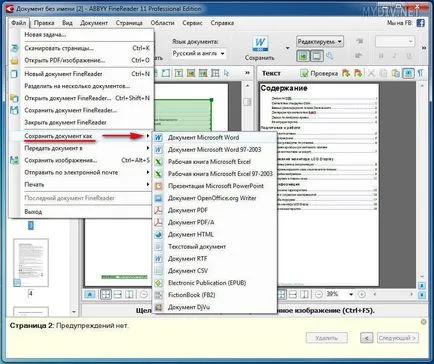Select Документ CSV format
434x364 pixels.
215,271
